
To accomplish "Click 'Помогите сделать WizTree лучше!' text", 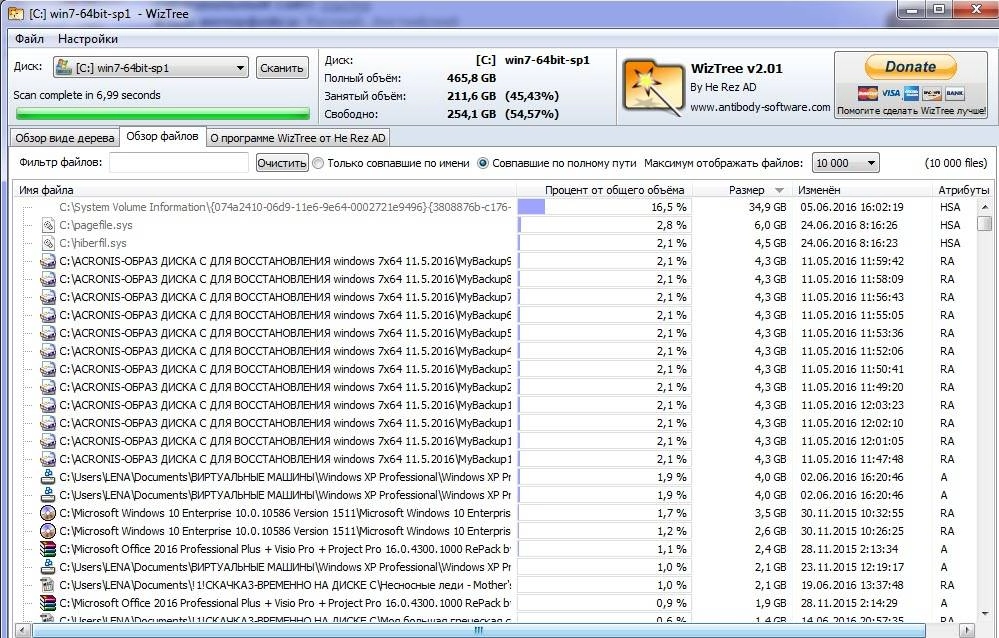I will 911,111.
